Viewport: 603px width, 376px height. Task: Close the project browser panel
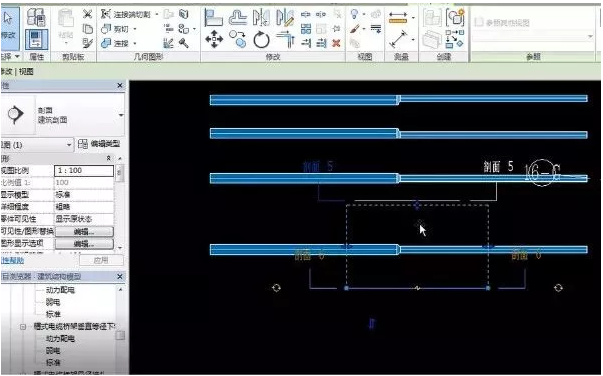(120, 276)
